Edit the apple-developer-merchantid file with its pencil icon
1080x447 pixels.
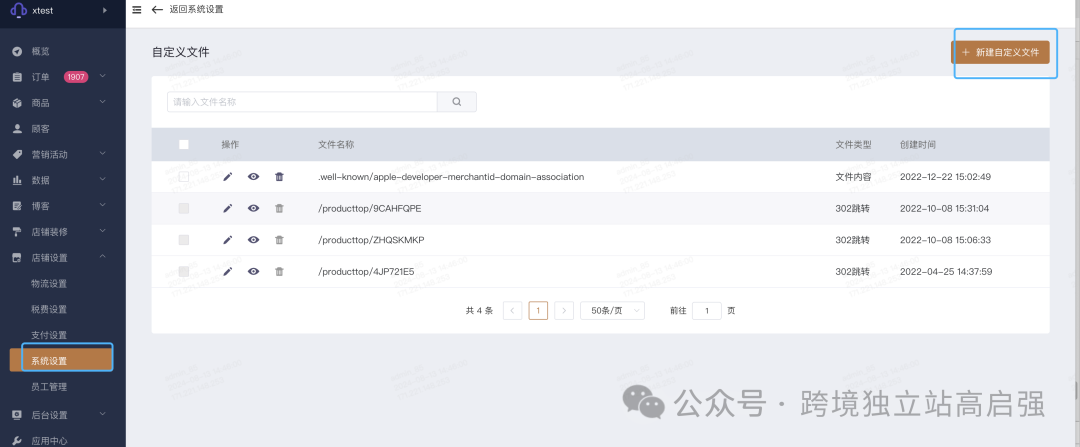[x=228, y=177]
